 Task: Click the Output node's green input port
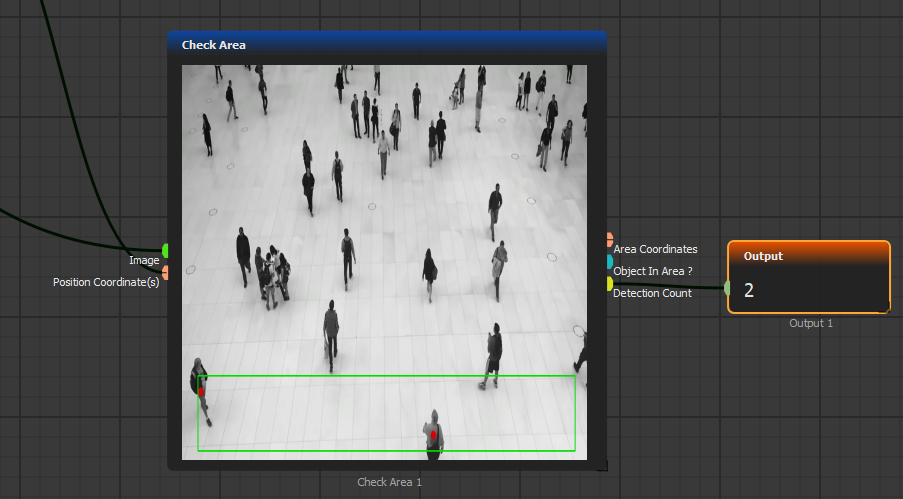point(728,289)
